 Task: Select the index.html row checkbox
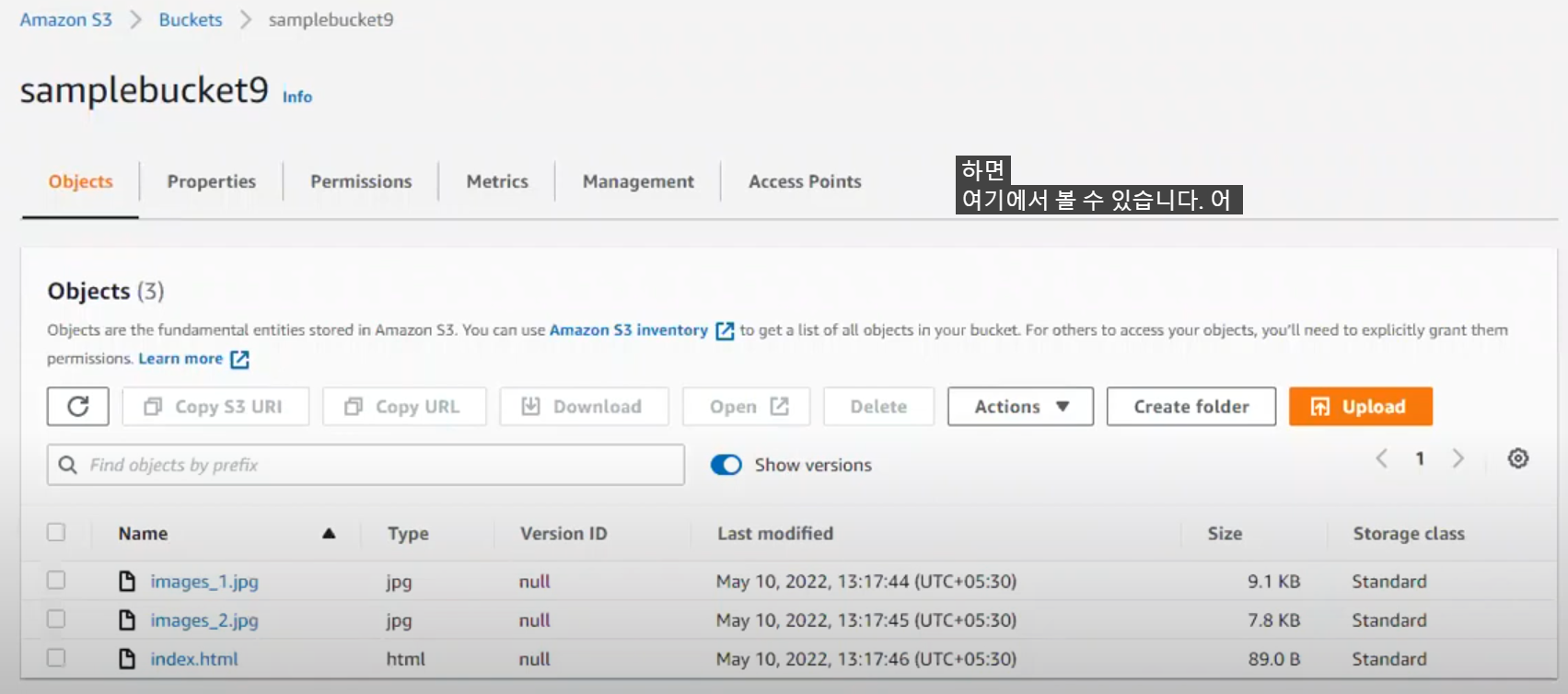56,657
